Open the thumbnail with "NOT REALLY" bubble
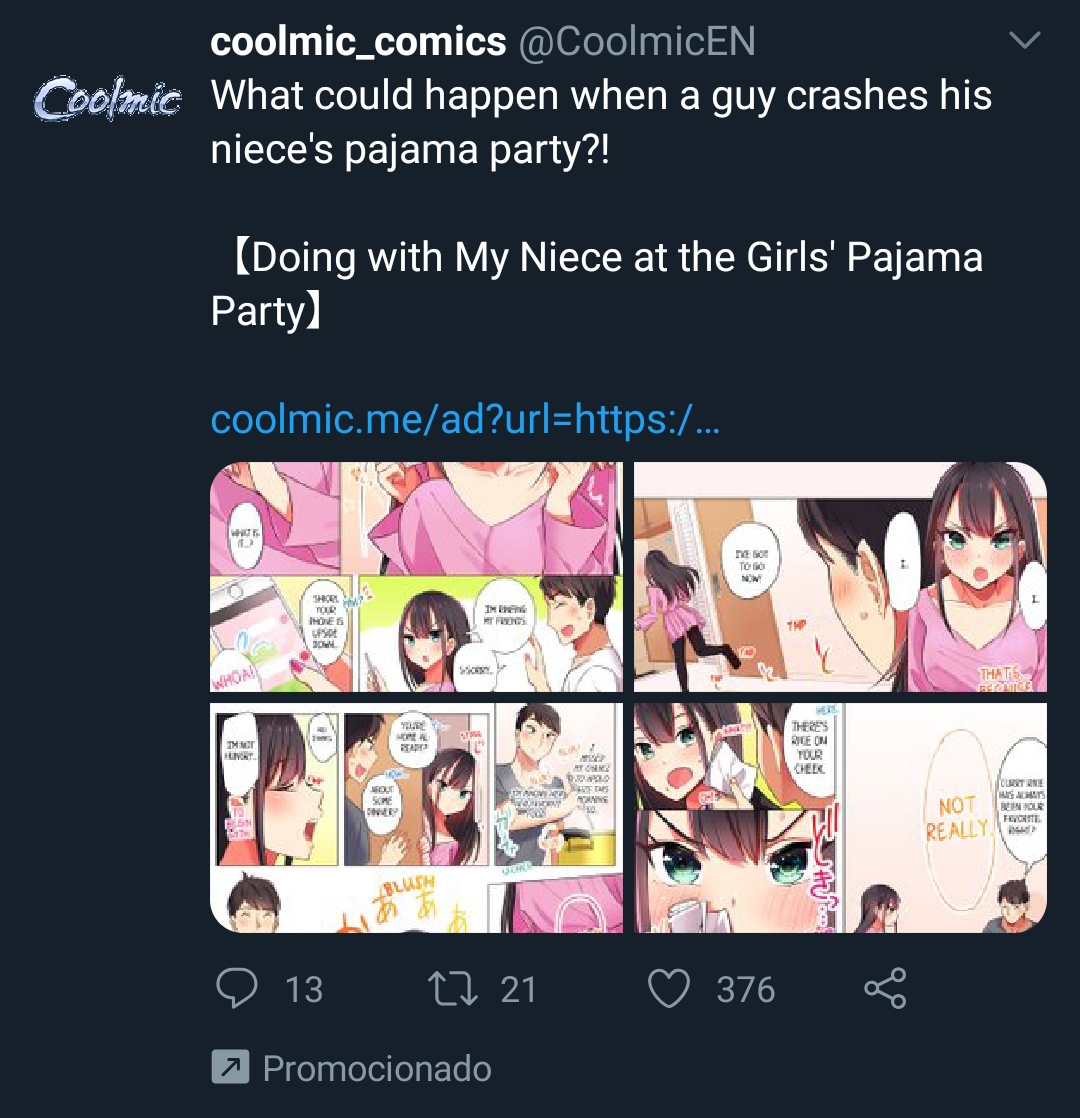The width and height of the screenshot is (1080, 1118). 840,817
